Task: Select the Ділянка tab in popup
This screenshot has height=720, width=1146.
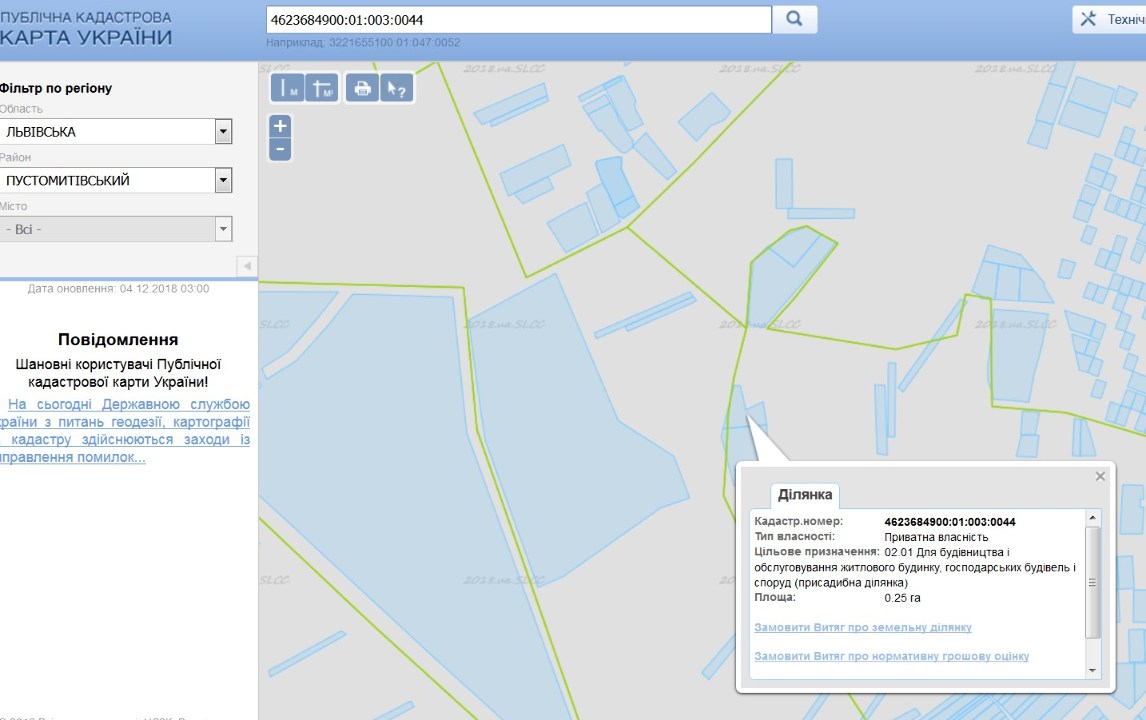Action: coord(805,495)
